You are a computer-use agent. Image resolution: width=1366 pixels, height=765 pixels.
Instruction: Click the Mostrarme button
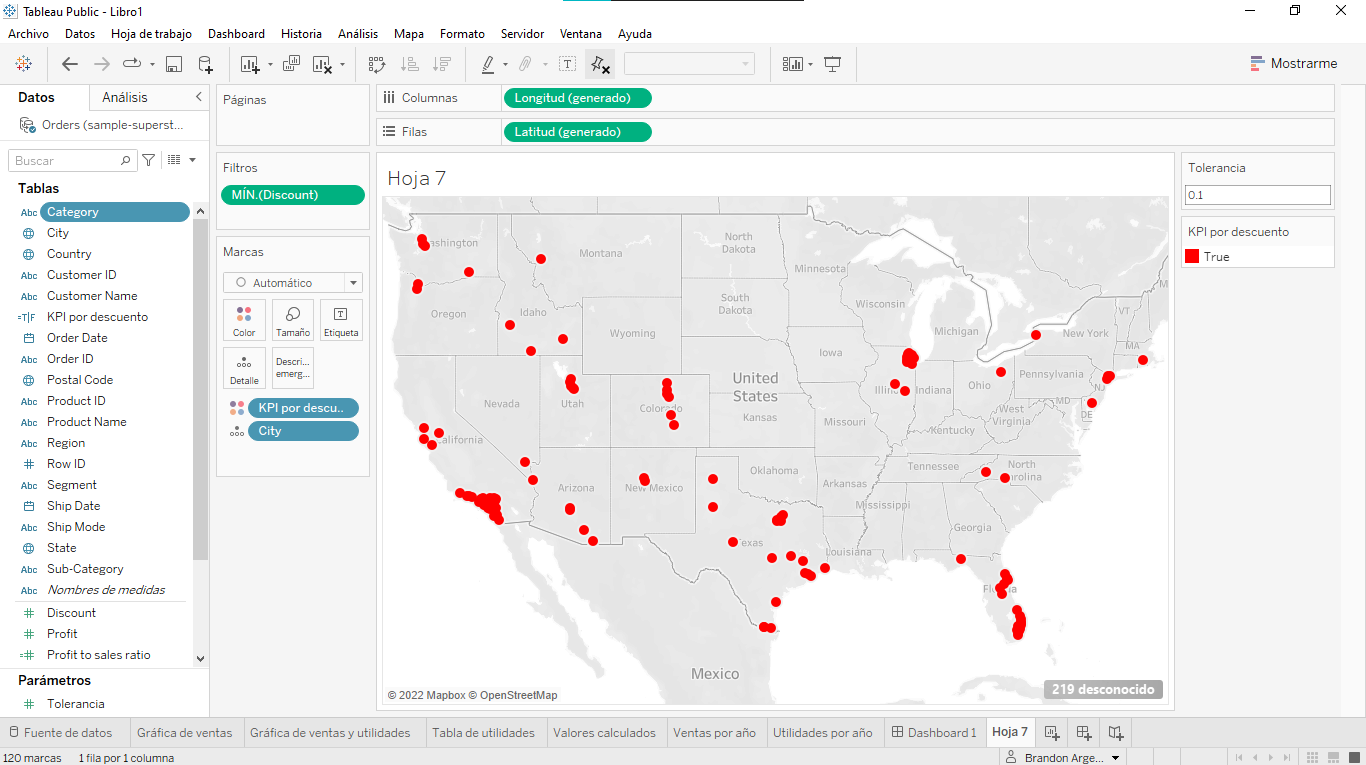pyautogui.click(x=1293, y=63)
